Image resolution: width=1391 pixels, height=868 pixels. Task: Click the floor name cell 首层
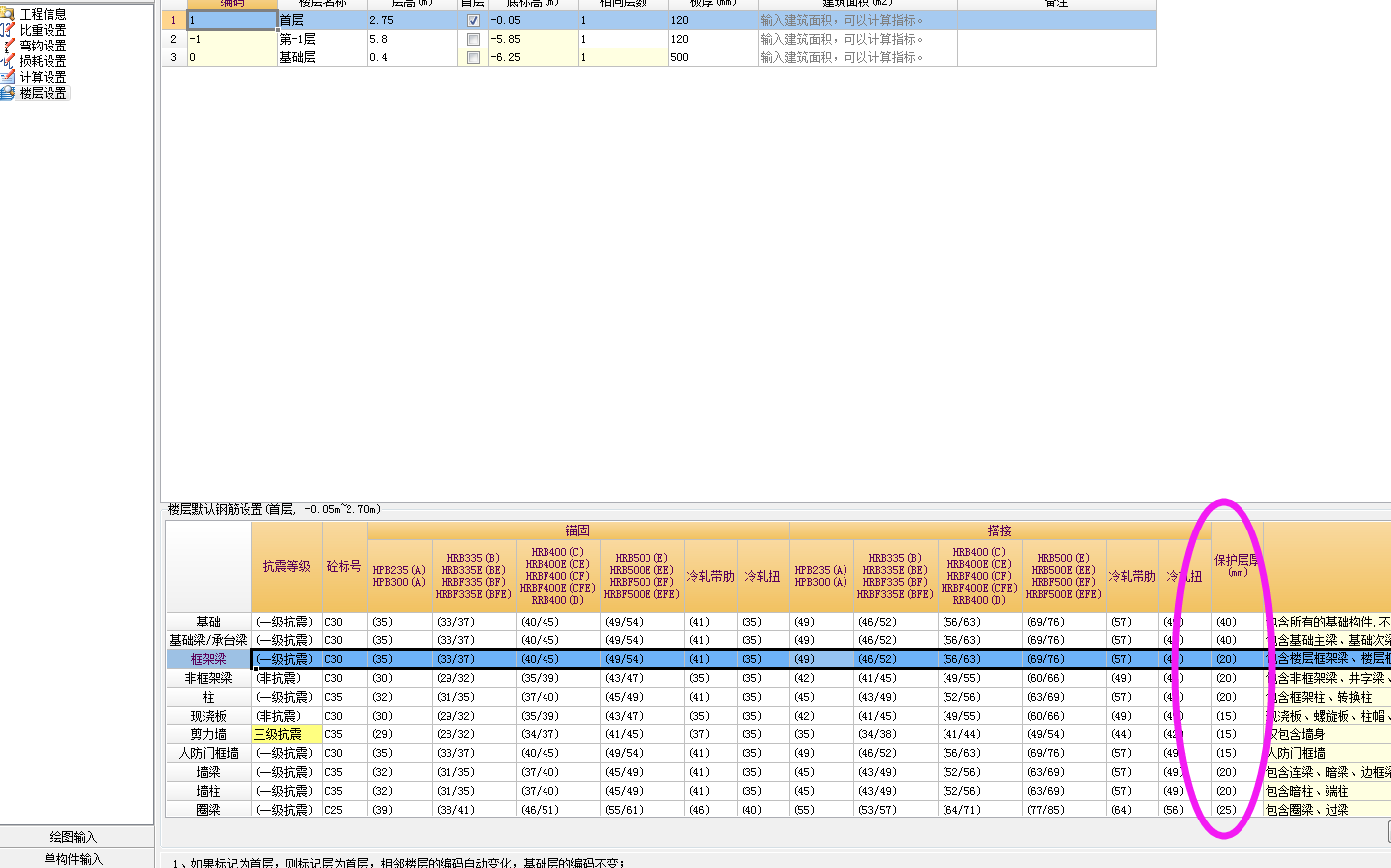[x=322, y=20]
